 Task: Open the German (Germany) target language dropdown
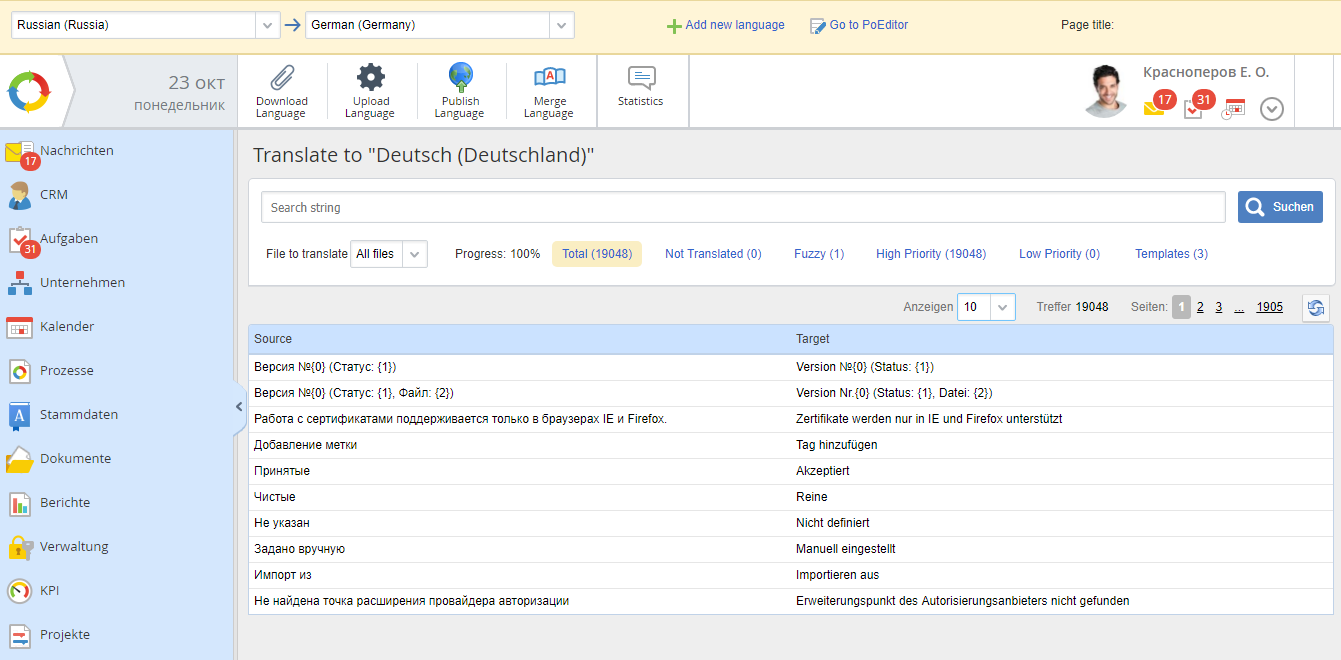(440, 25)
